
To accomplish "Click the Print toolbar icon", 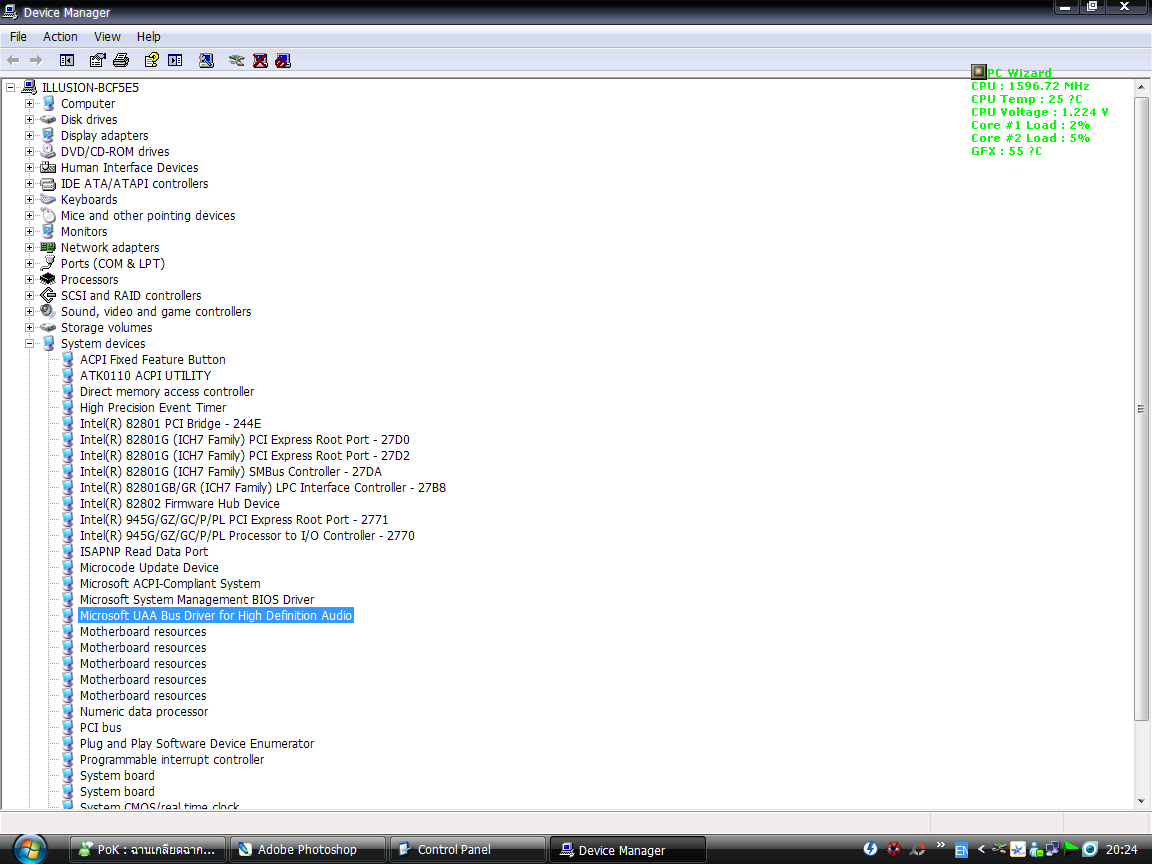I will [x=121, y=60].
